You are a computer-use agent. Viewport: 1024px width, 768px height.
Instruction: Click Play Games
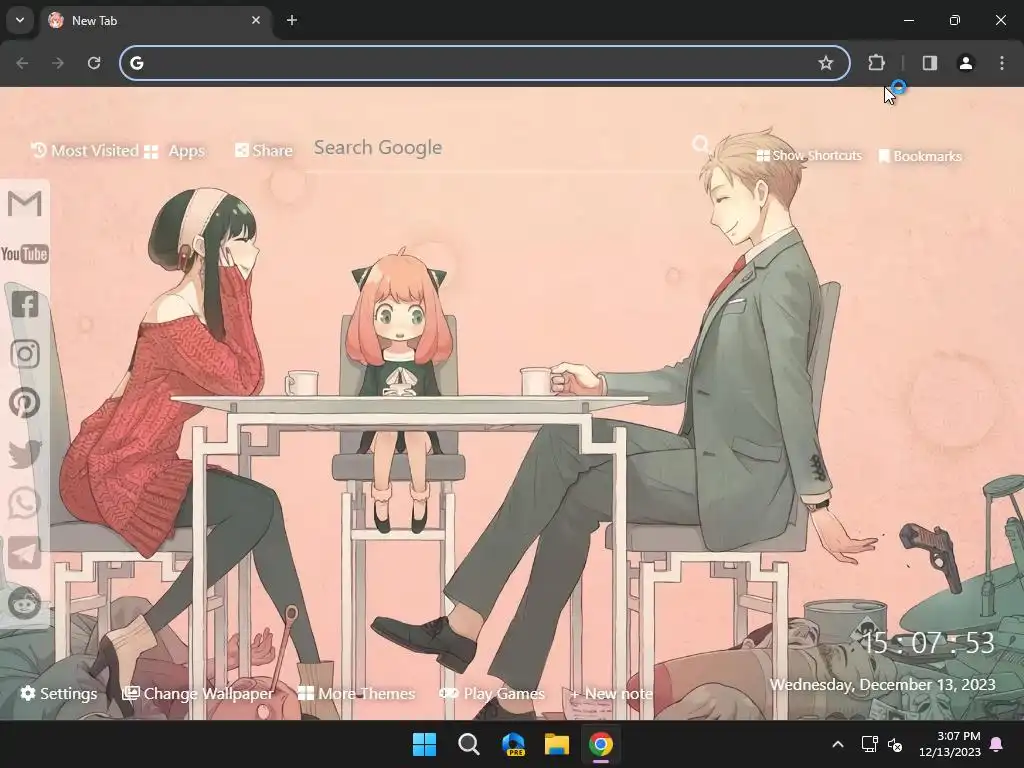pos(492,694)
